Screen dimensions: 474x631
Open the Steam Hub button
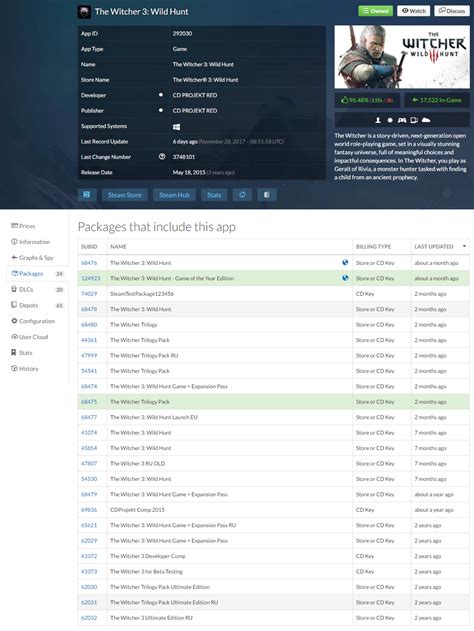174,195
